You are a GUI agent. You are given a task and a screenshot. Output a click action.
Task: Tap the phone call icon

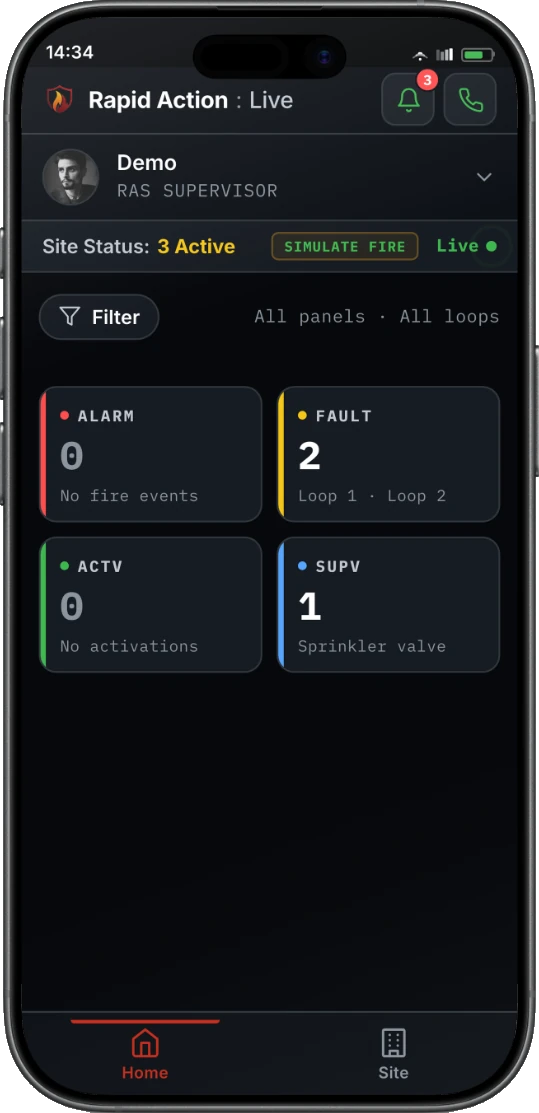click(x=470, y=100)
